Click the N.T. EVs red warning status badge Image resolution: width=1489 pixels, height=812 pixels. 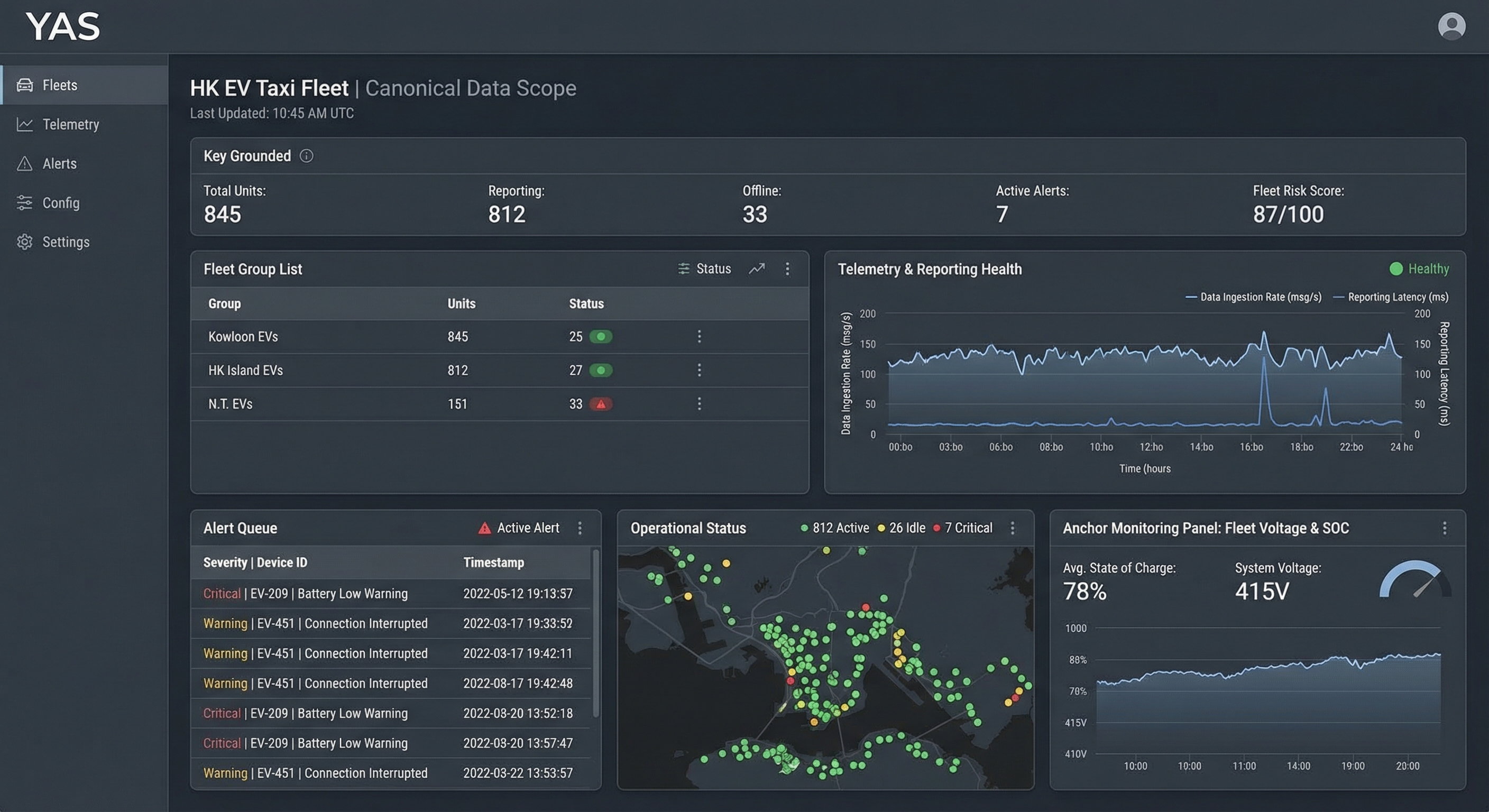[x=601, y=404]
